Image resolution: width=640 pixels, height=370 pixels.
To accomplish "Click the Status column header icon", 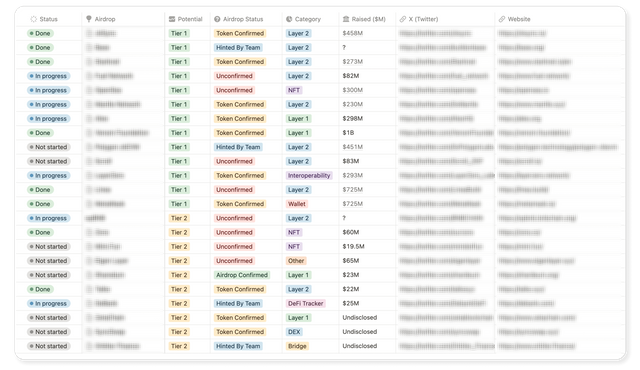I will pos(33,19).
